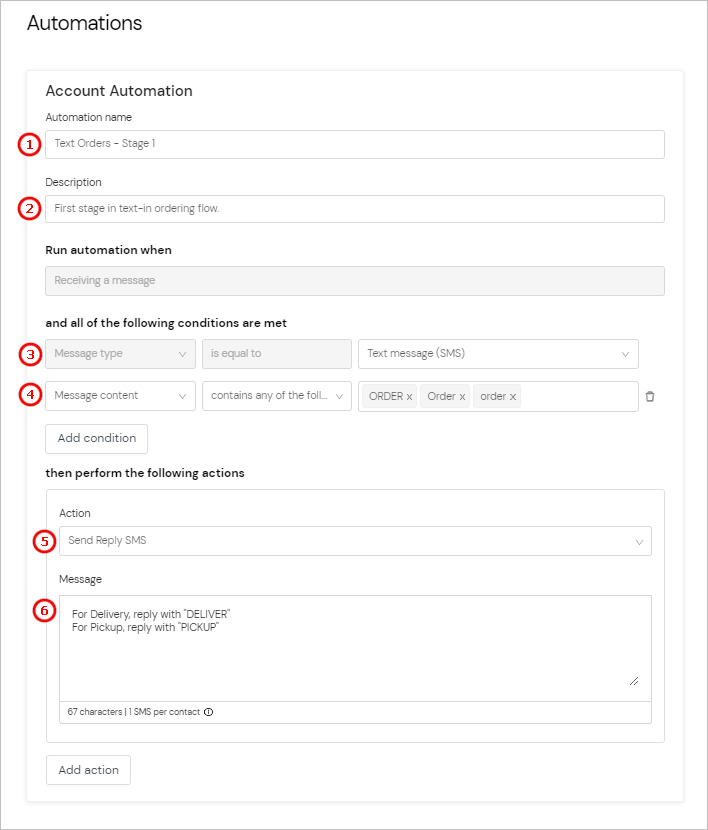Viewport: 708px width, 830px height.
Task: Open the Message content condition dropdown
Action: click(120, 396)
